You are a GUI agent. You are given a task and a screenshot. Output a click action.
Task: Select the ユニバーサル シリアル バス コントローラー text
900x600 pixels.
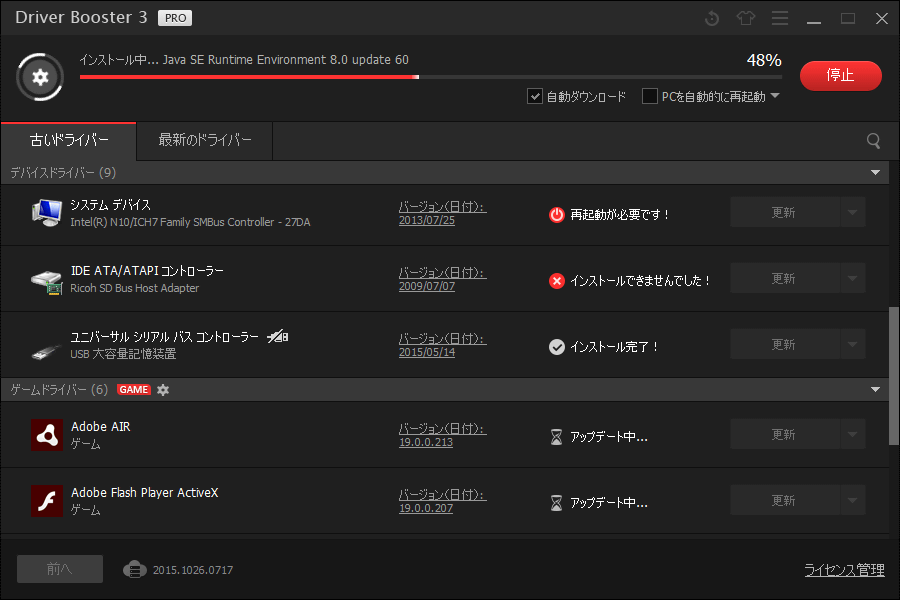(164, 337)
